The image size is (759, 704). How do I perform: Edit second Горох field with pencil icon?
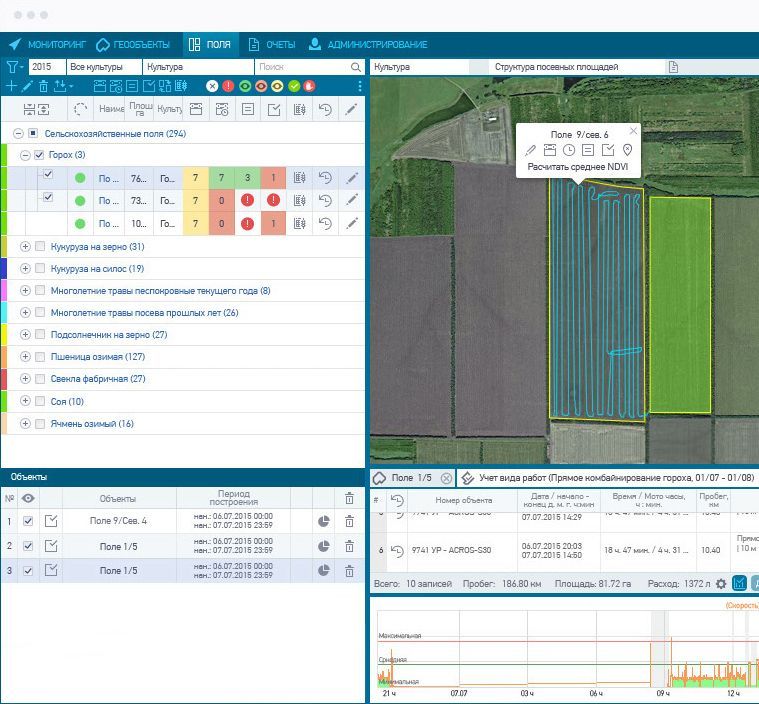(352, 201)
